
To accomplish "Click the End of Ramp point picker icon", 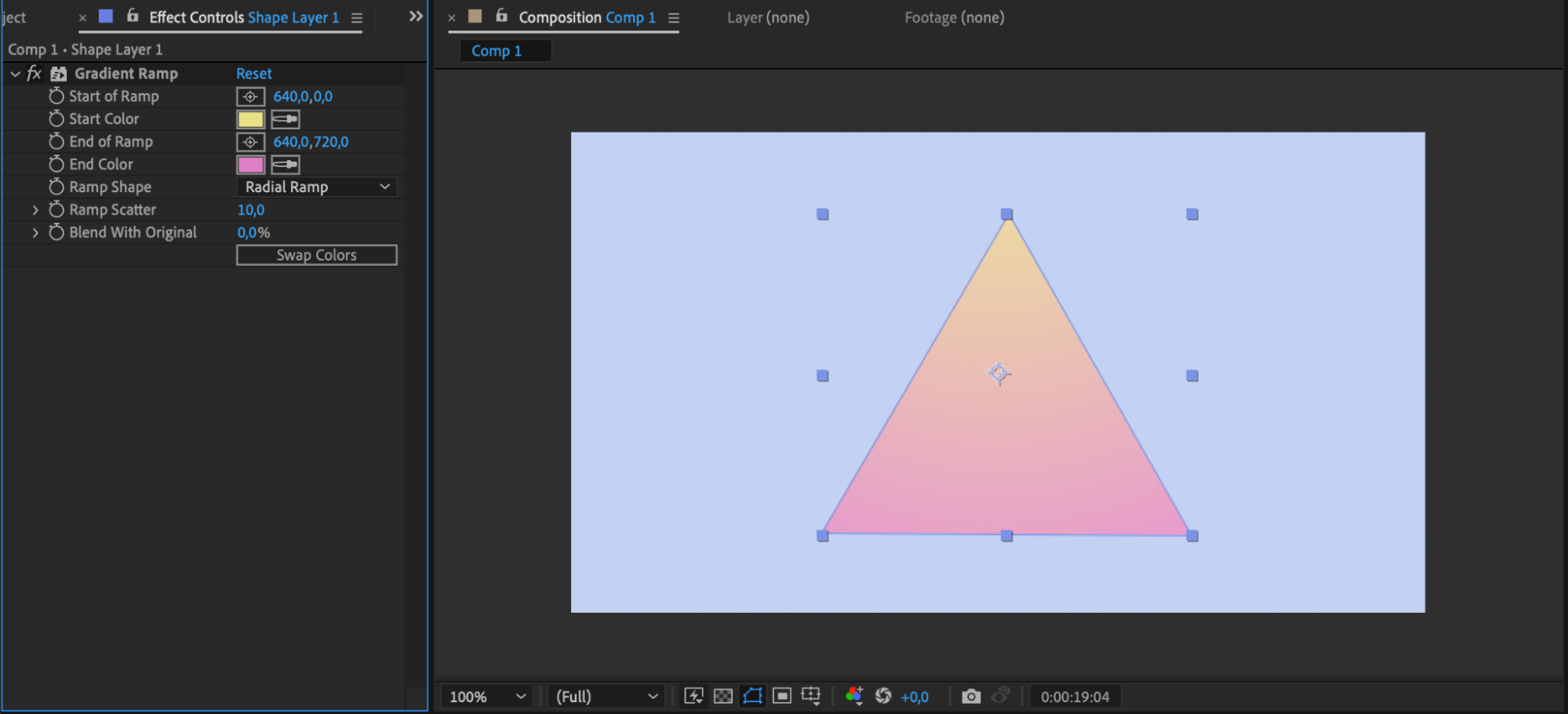I will point(250,142).
